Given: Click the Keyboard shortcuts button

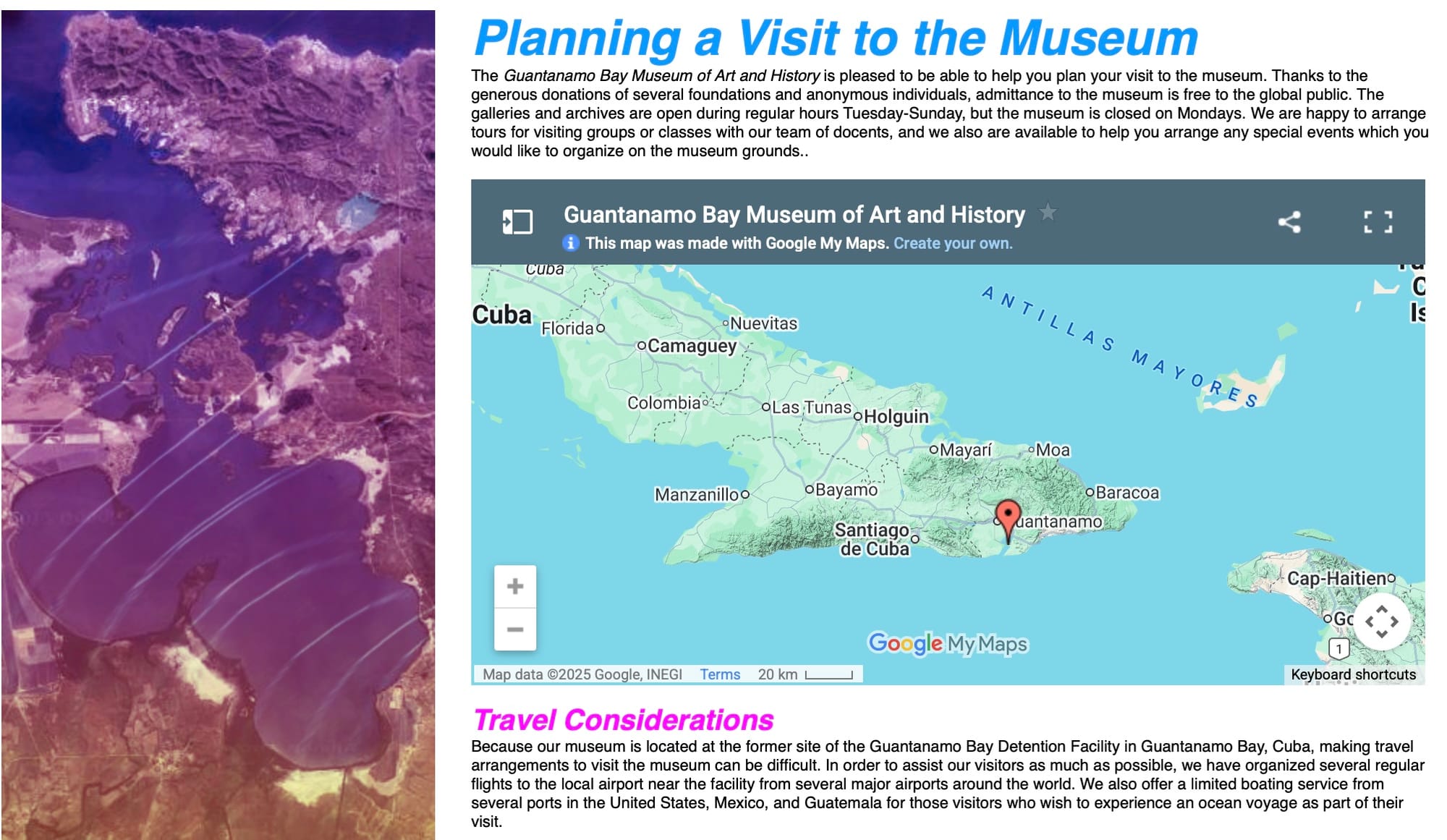Looking at the screenshot, I should point(1353,674).
